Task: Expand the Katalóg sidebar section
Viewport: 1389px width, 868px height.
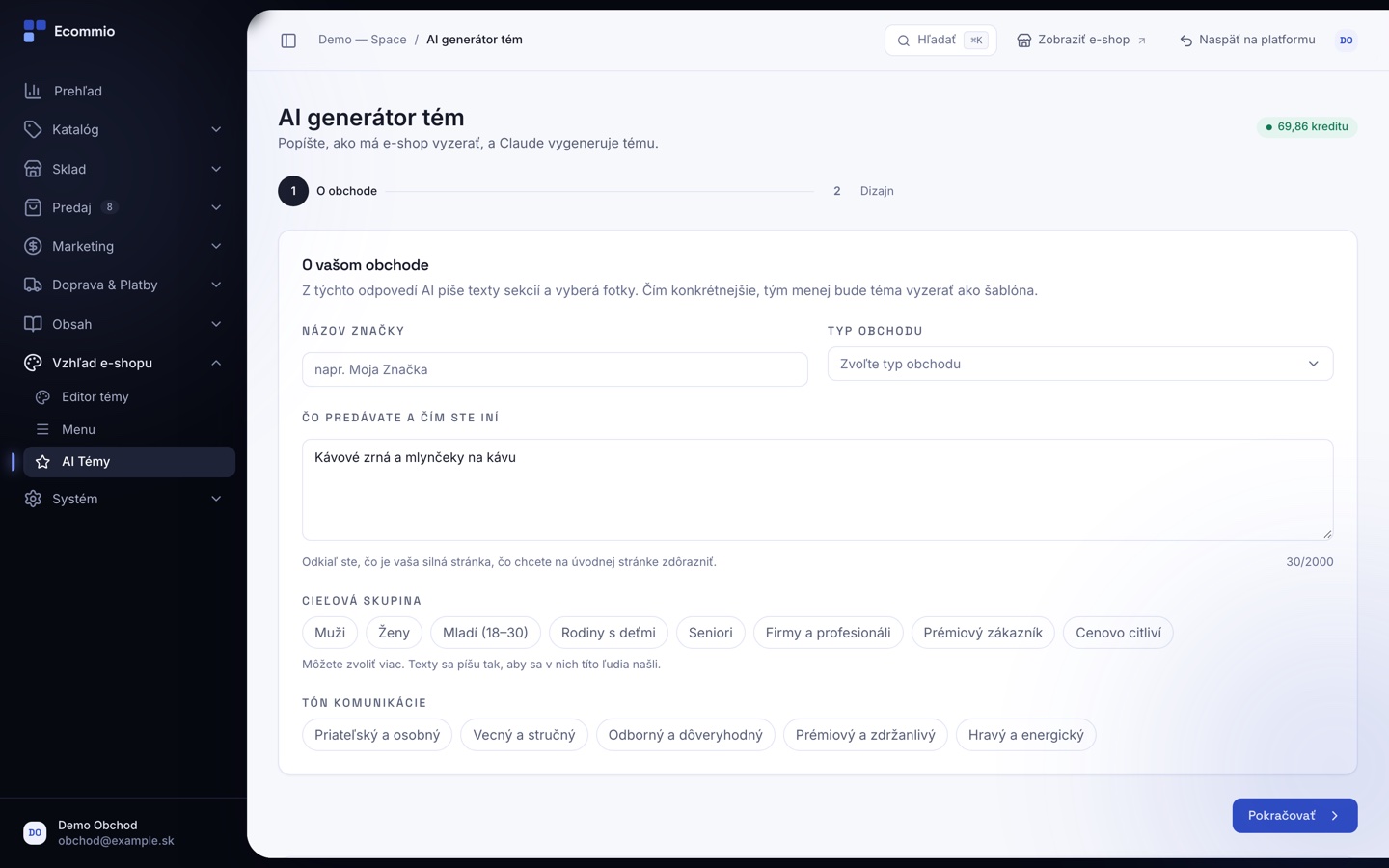Action: 123,129
